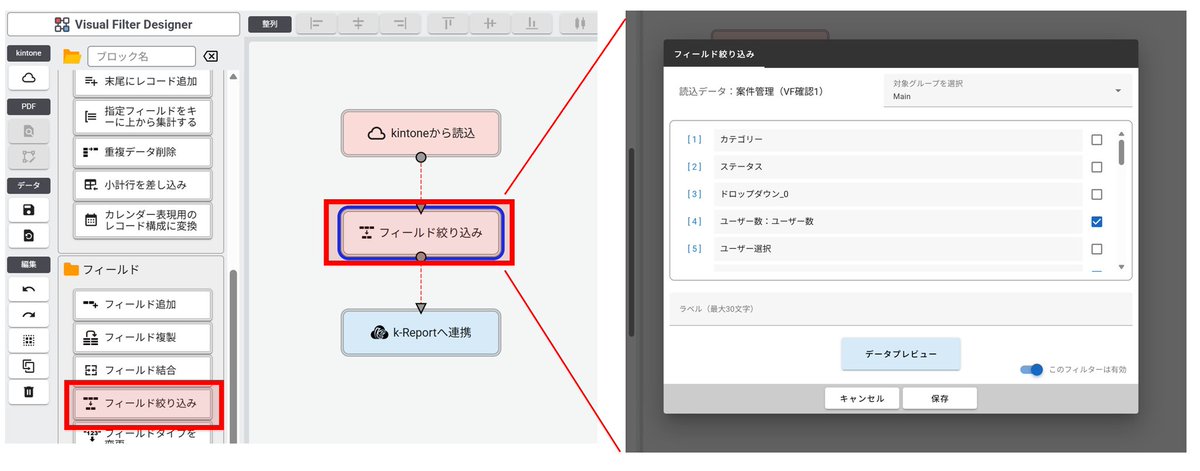Select the フィールド絞り込み node on canvas
1200x471 pixels.
click(x=420, y=232)
